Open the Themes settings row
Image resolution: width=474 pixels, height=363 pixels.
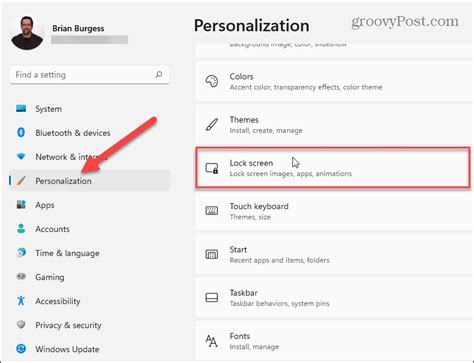(x=333, y=125)
